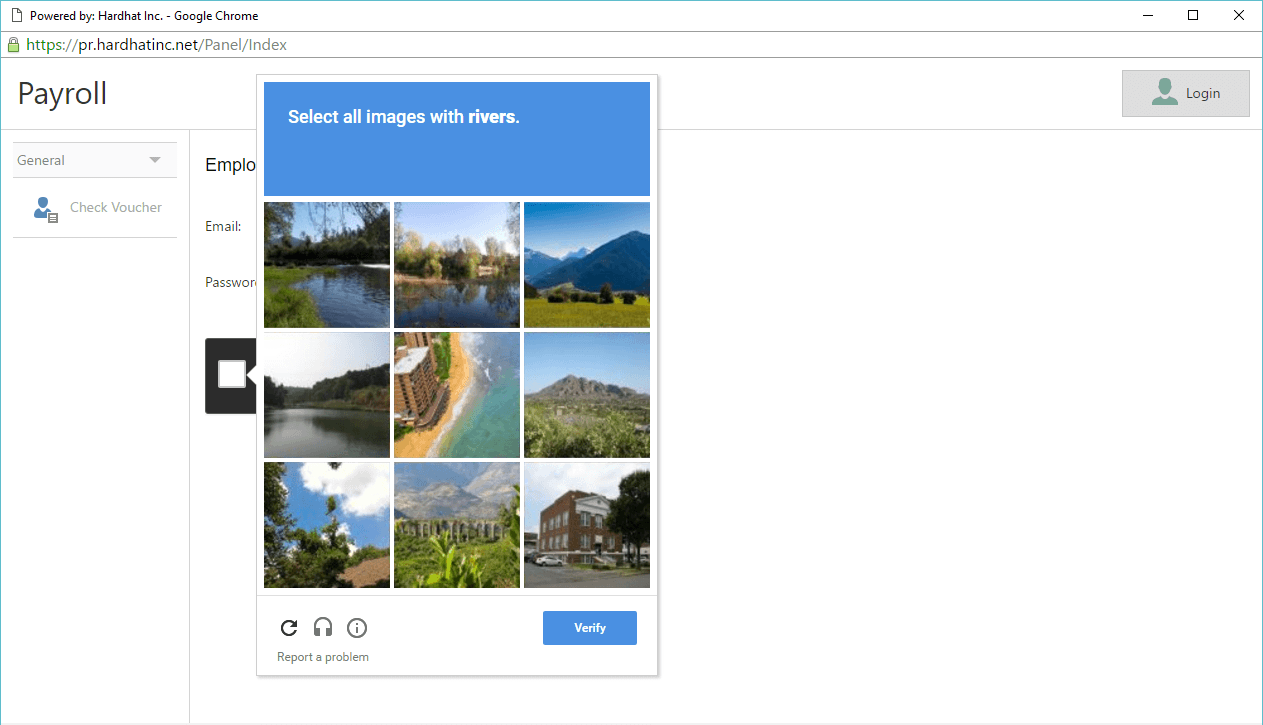
Task: Click the green padlock in address bar
Action: [x=13, y=45]
